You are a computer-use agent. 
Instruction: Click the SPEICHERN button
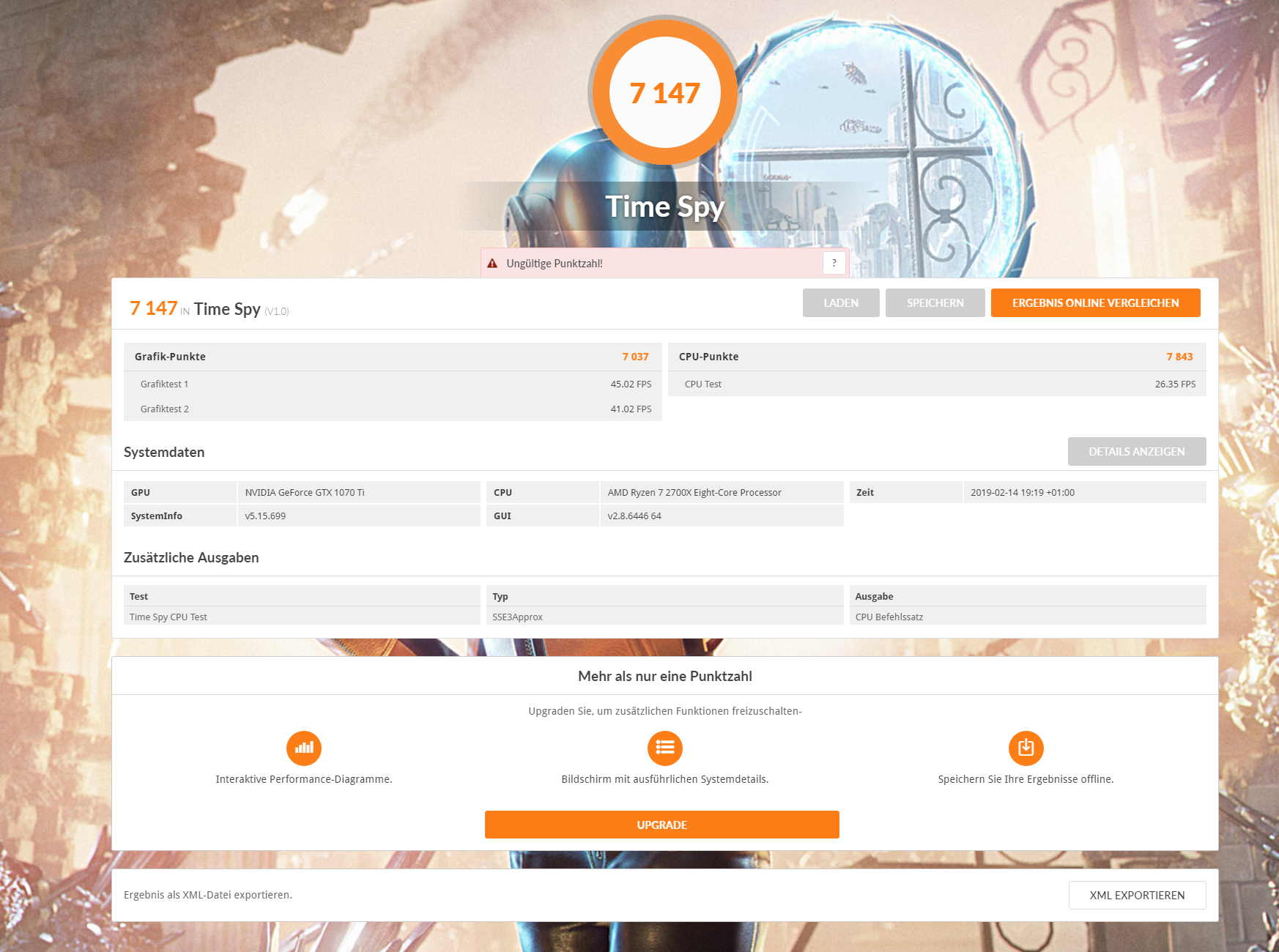tap(935, 303)
